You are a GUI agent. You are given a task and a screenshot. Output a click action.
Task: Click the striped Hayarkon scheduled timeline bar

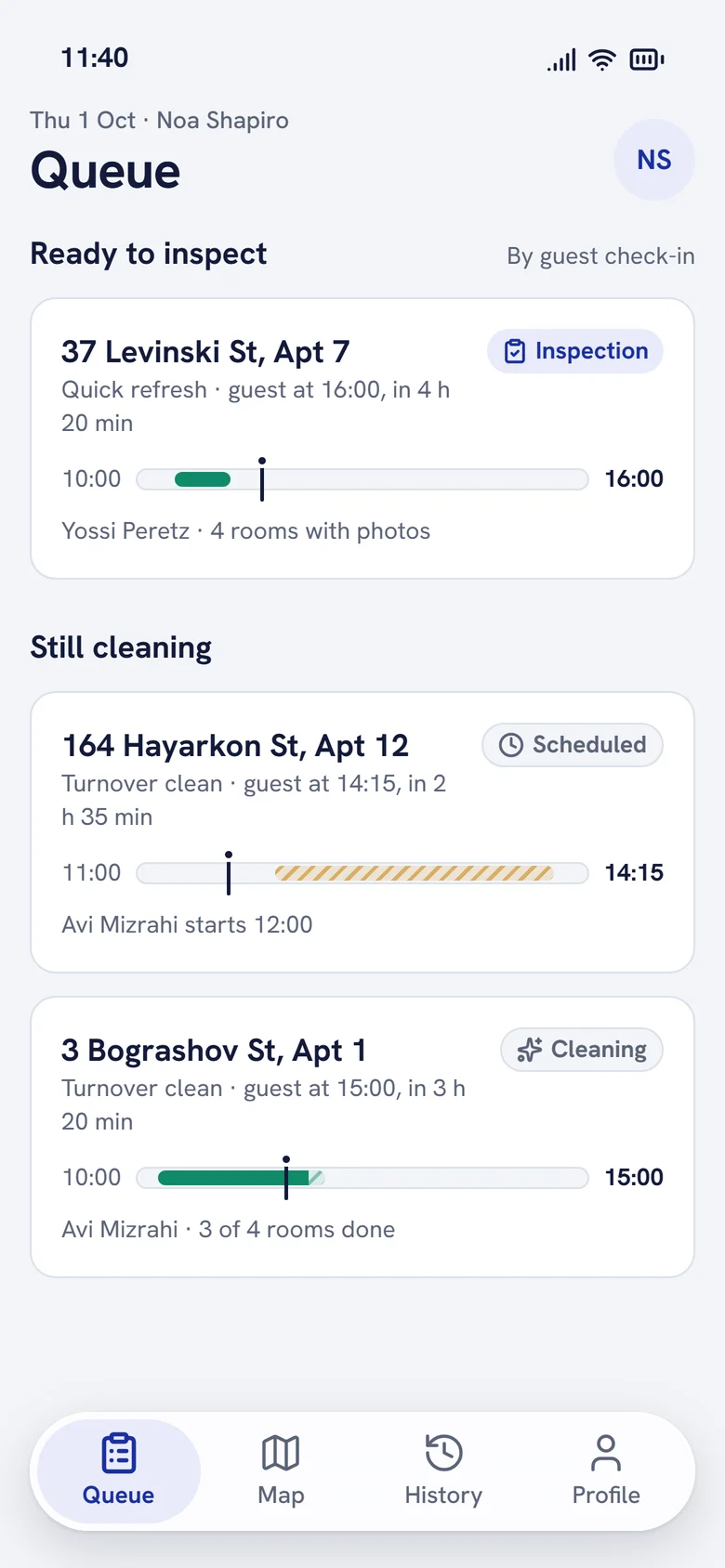(x=415, y=873)
